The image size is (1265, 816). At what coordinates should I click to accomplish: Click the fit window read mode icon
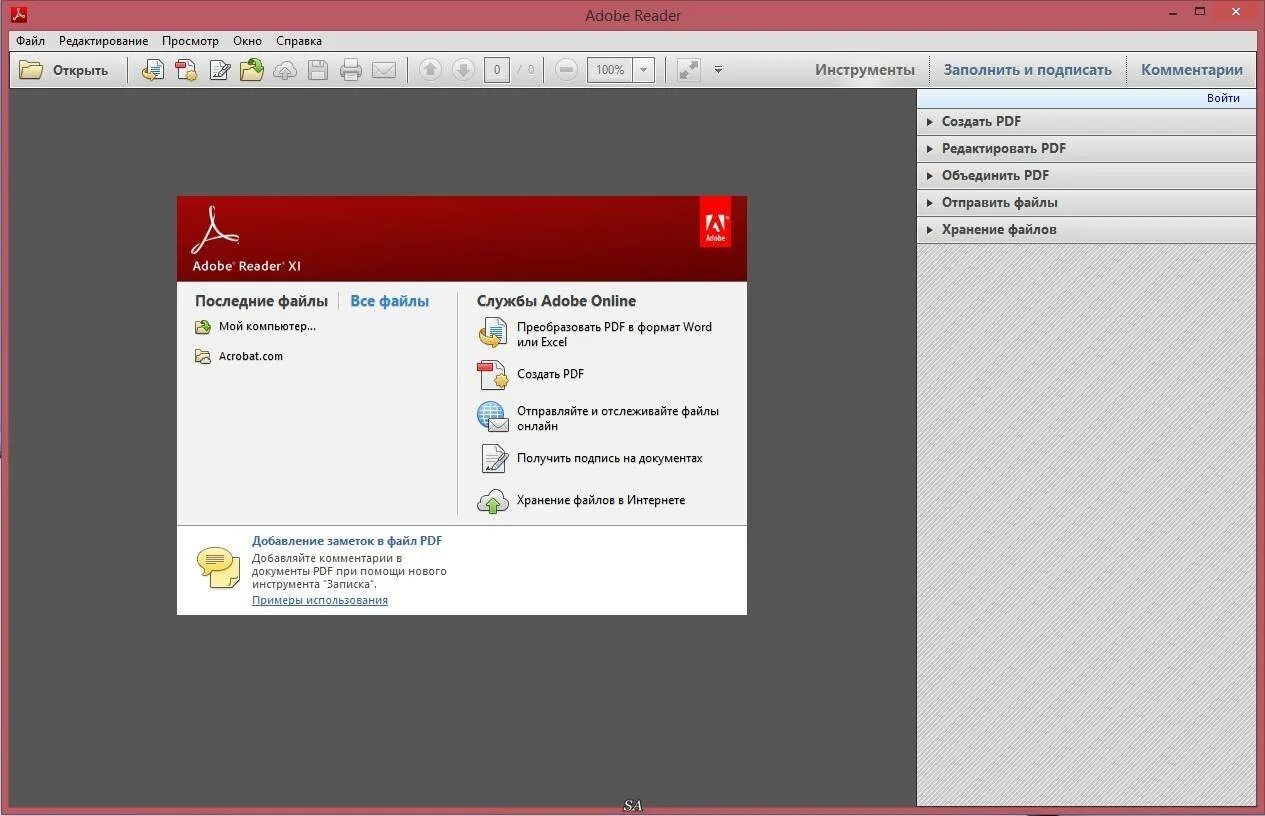click(x=689, y=70)
